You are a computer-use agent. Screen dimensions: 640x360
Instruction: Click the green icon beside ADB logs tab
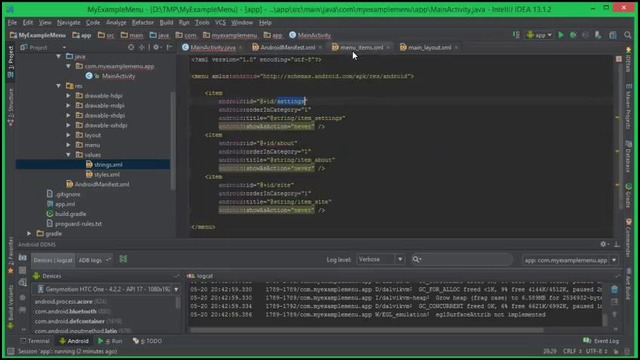pos(123,259)
